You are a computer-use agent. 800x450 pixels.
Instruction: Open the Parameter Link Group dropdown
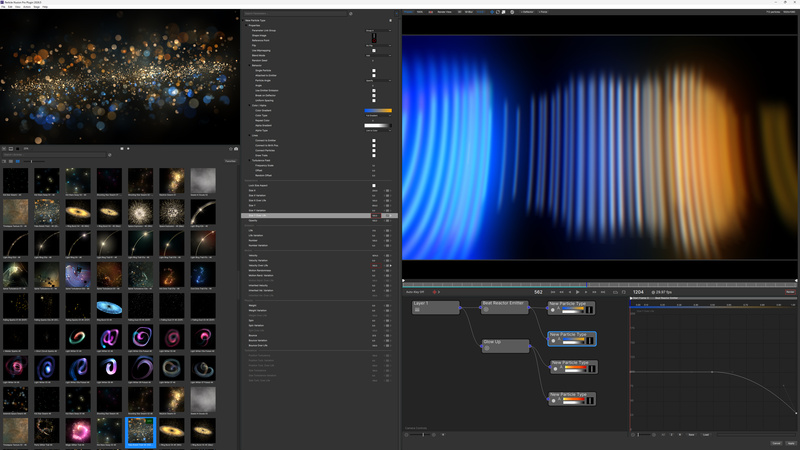tap(378, 31)
